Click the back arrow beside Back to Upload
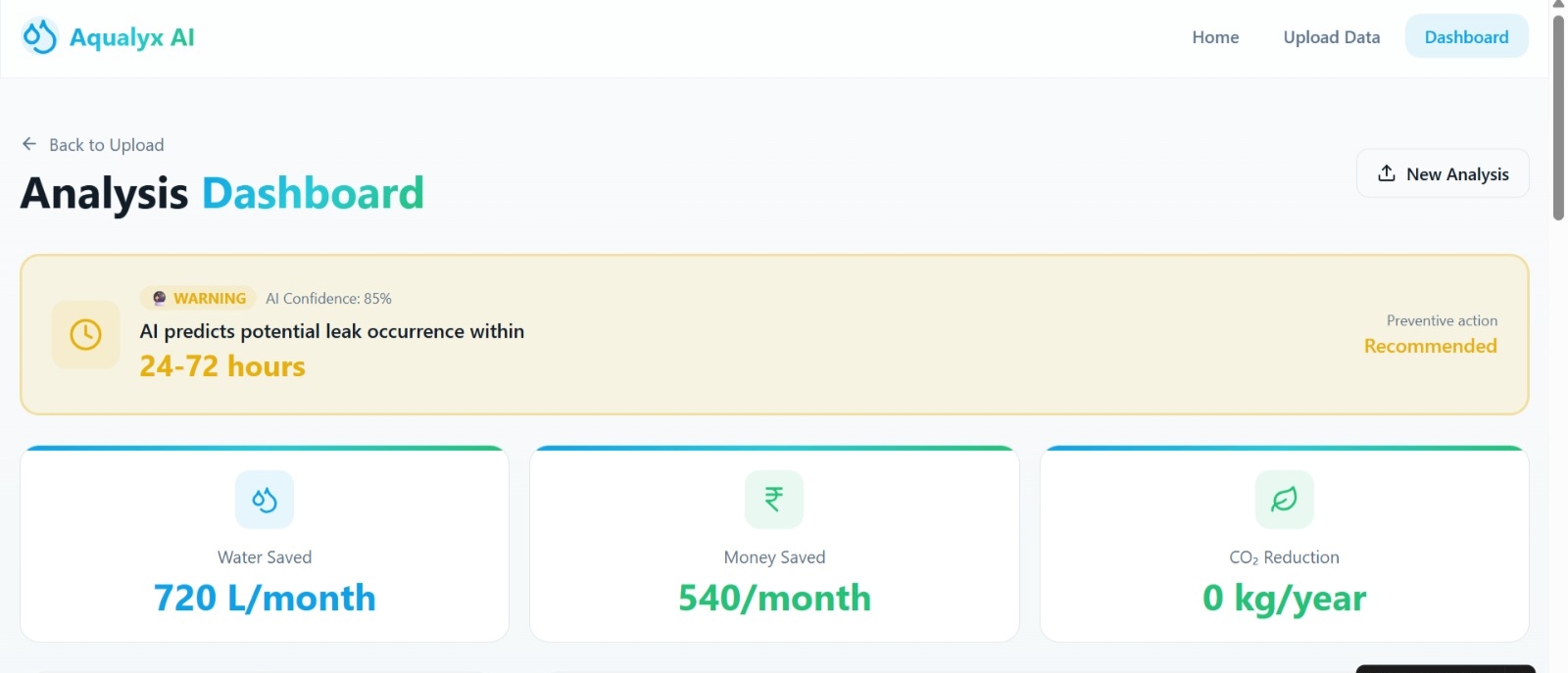Screen dimensions: 1568x673 click(x=29, y=144)
